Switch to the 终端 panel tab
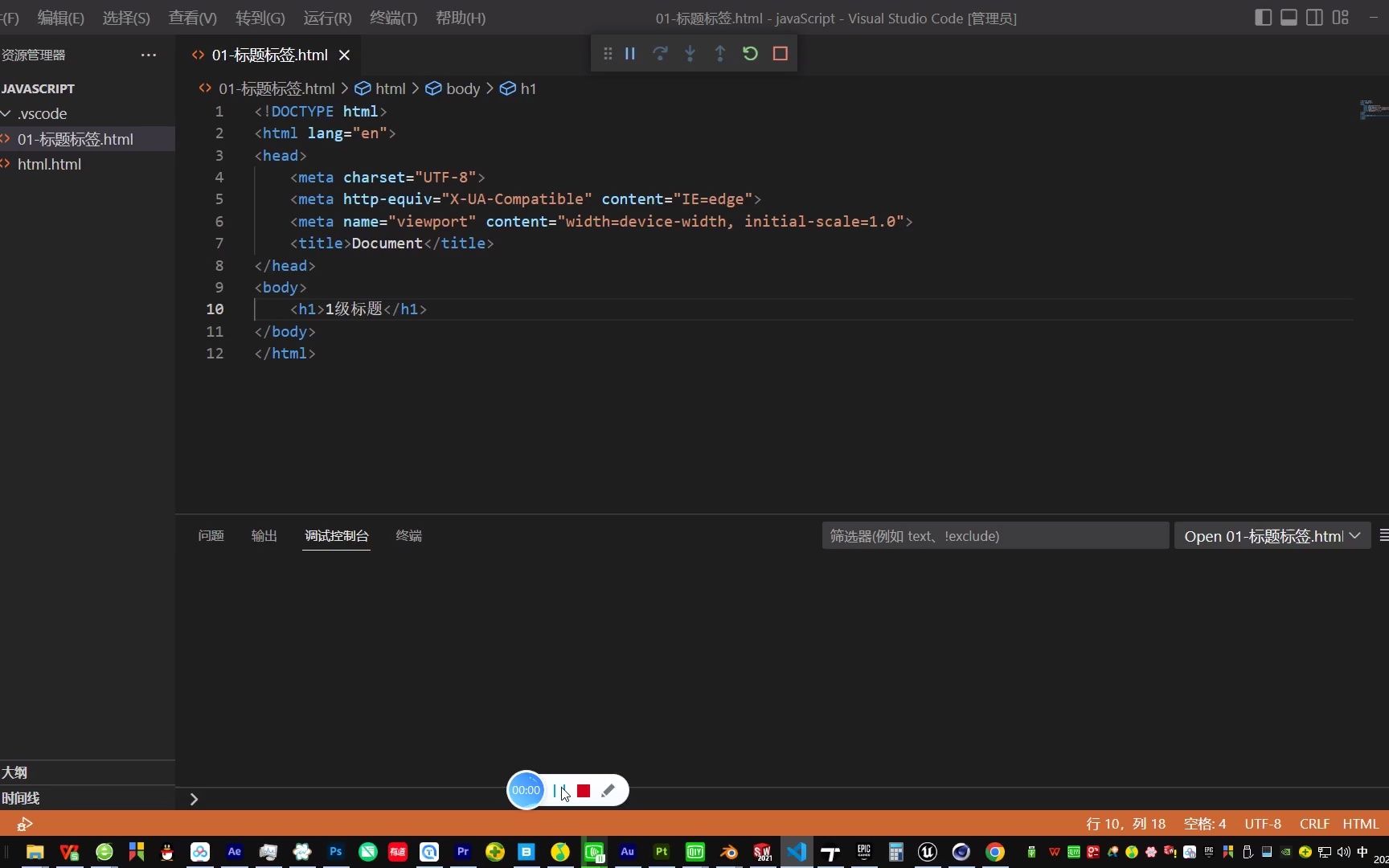1389x868 pixels. click(408, 535)
